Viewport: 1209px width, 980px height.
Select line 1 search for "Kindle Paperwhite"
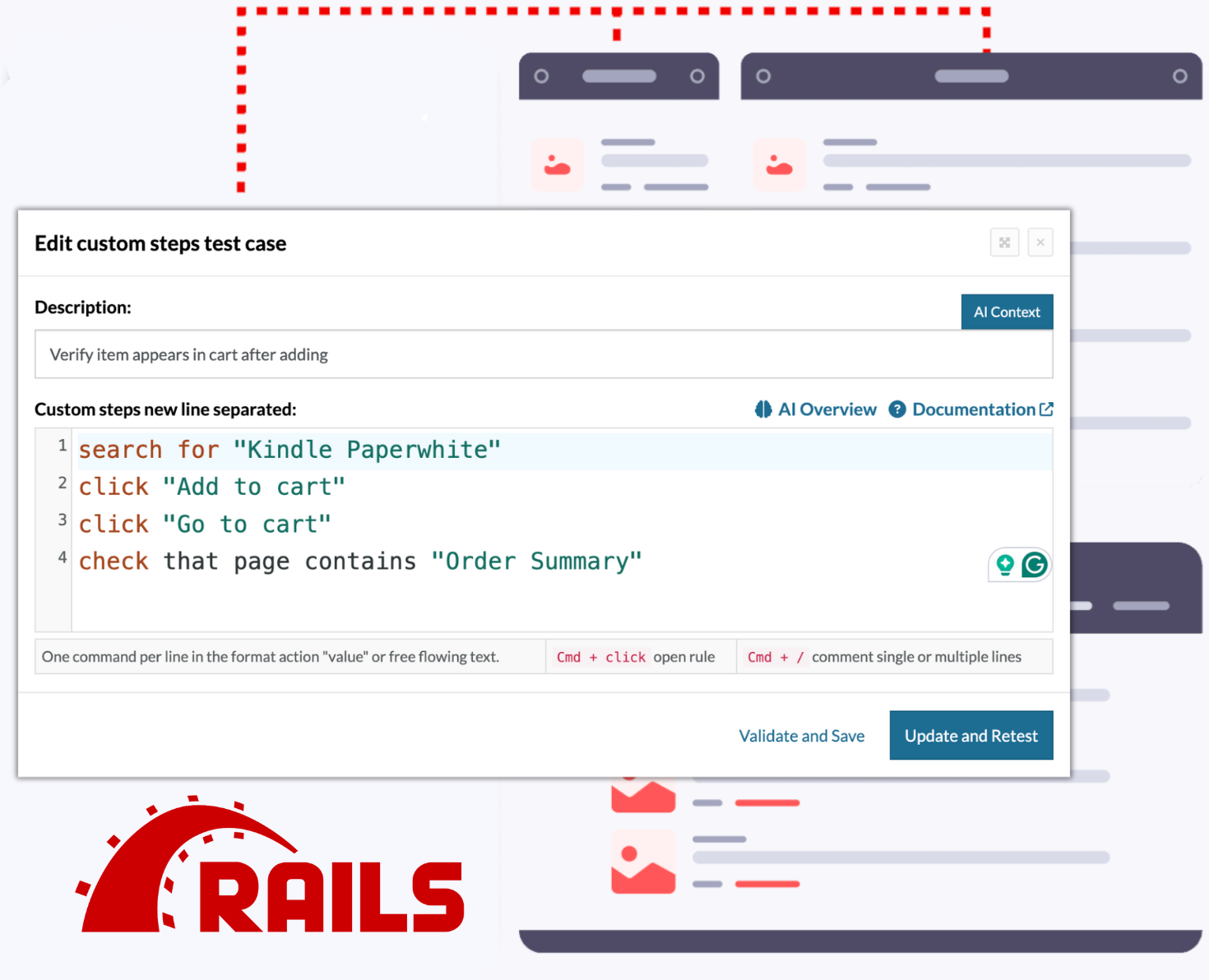coord(290,450)
